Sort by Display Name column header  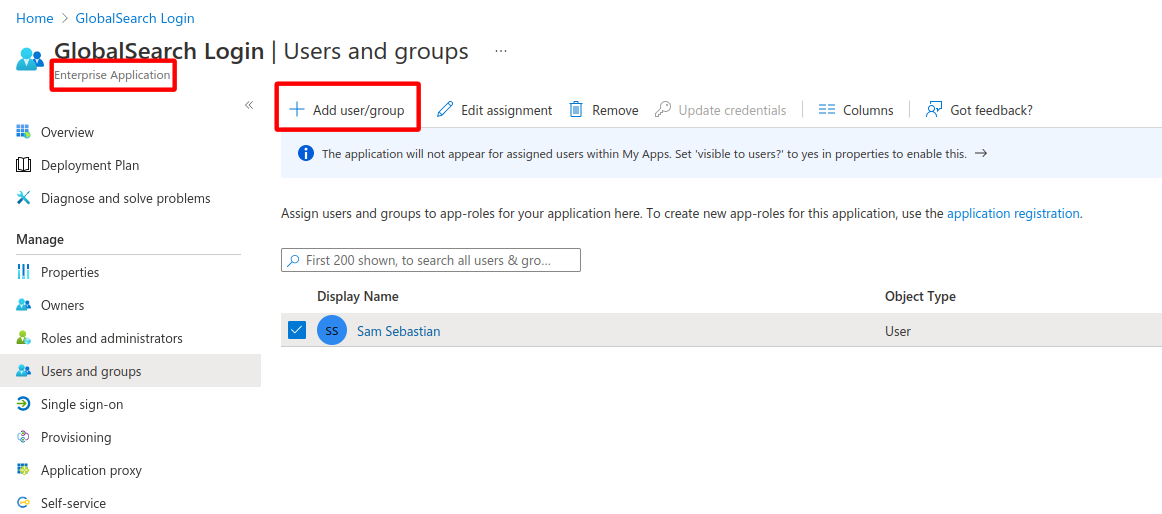click(358, 296)
